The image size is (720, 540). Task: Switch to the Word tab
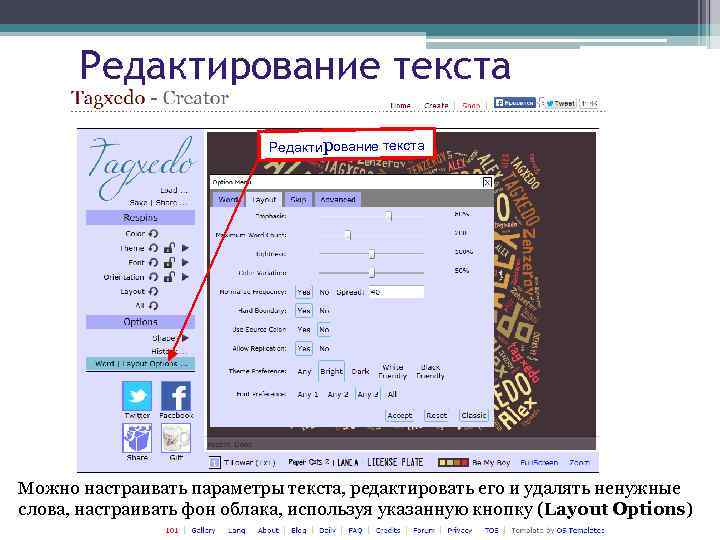(x=228, y=199)
